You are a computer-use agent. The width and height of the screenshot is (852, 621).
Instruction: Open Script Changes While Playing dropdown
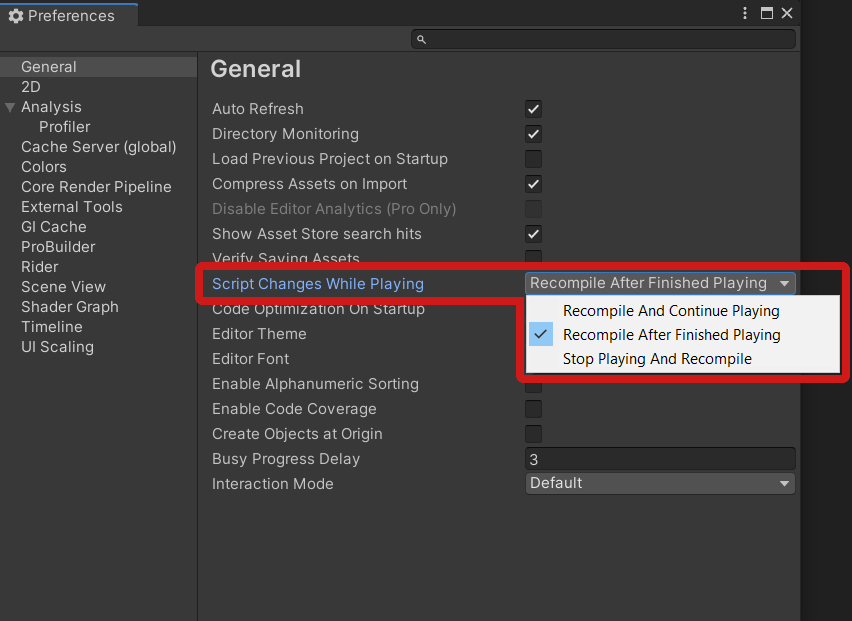click(660, 283)
